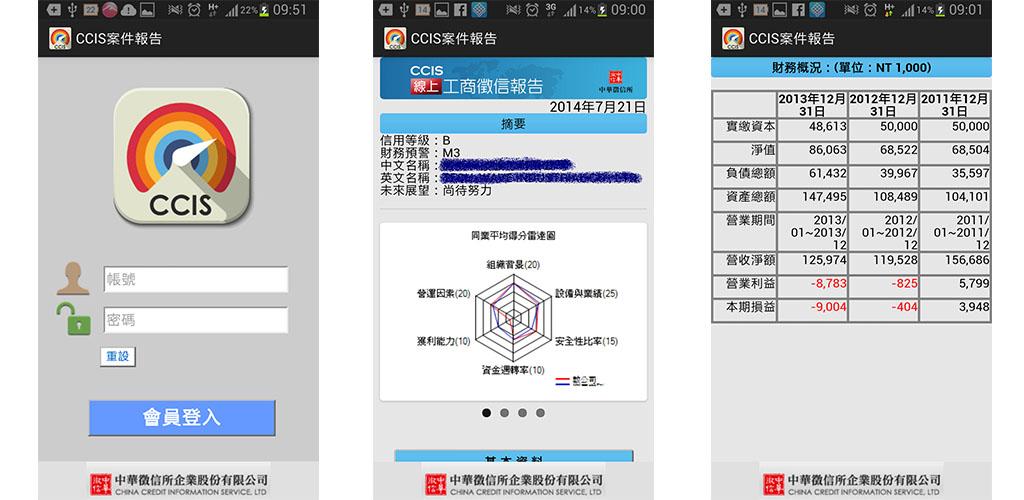
Task: Tap the 3G network icon on the 09:00 status bar
Action: (x=551, y=10)
